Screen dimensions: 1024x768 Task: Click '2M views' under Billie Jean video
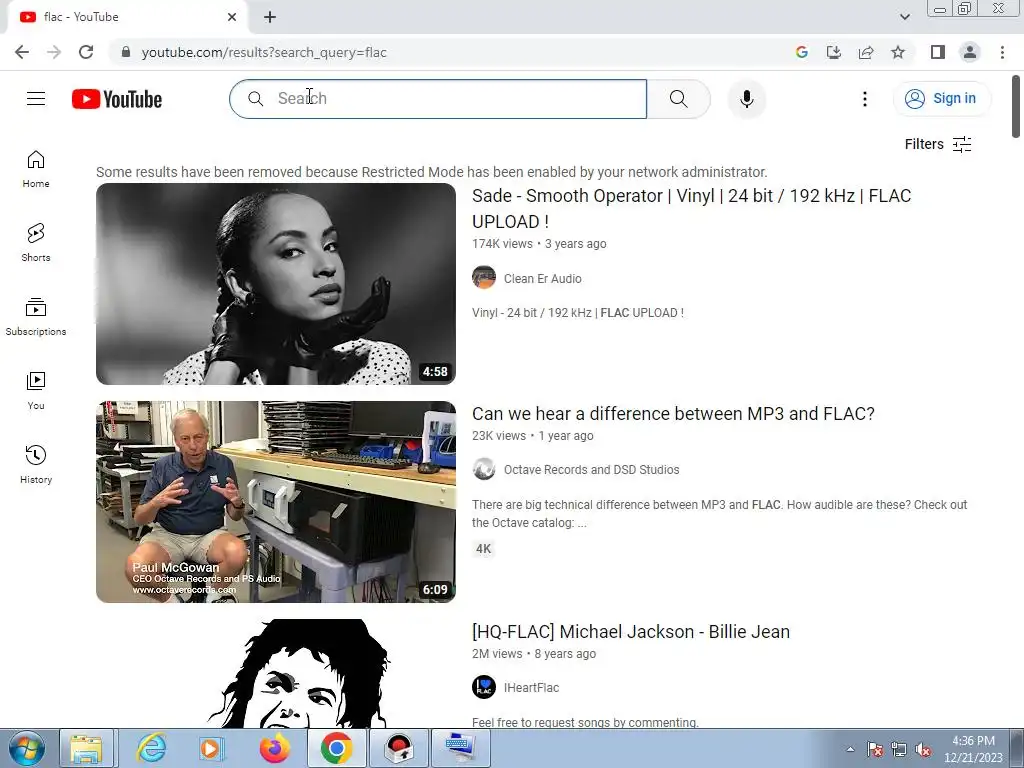[497, 654]
